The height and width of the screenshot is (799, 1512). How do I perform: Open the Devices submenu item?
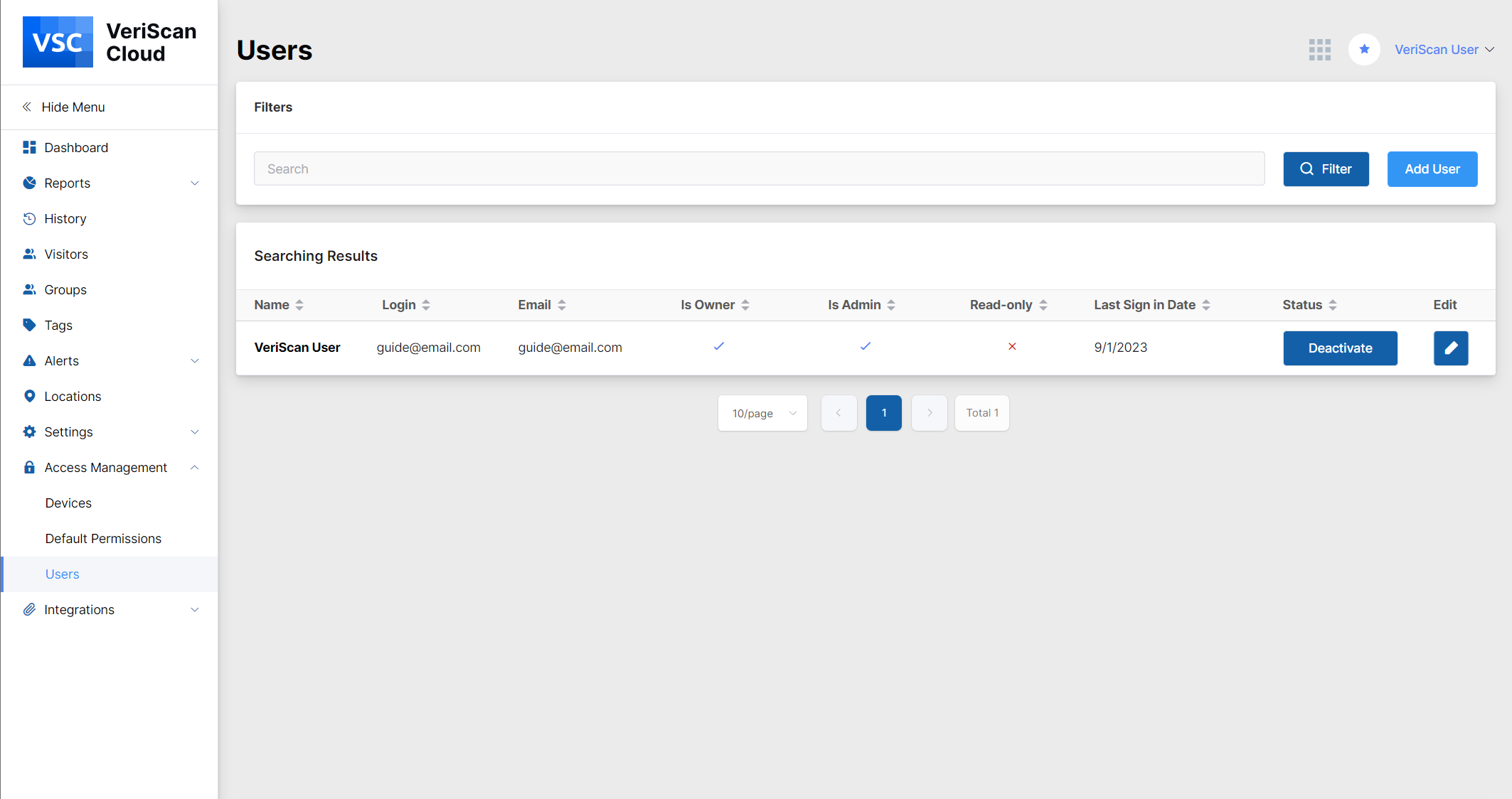pos(110,503)
